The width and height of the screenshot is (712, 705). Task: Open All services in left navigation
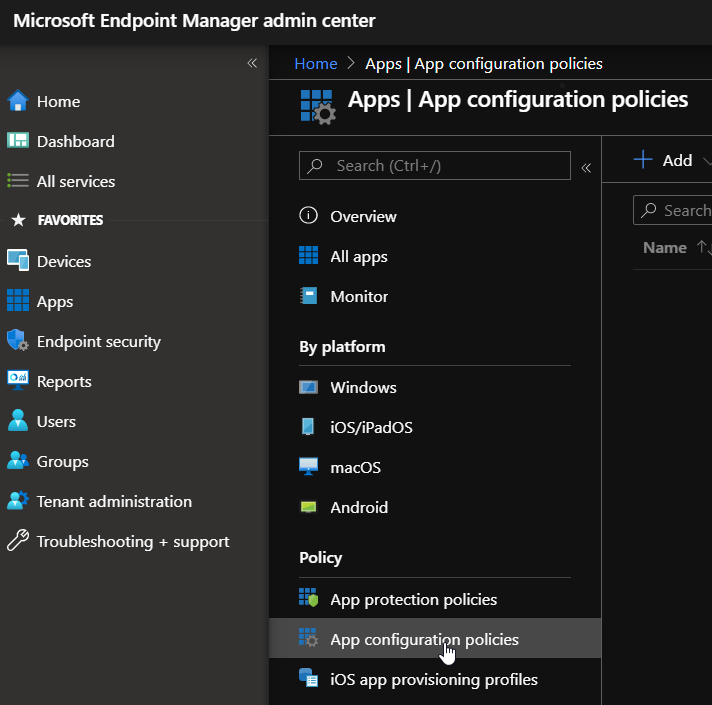[x=75, y=181]
